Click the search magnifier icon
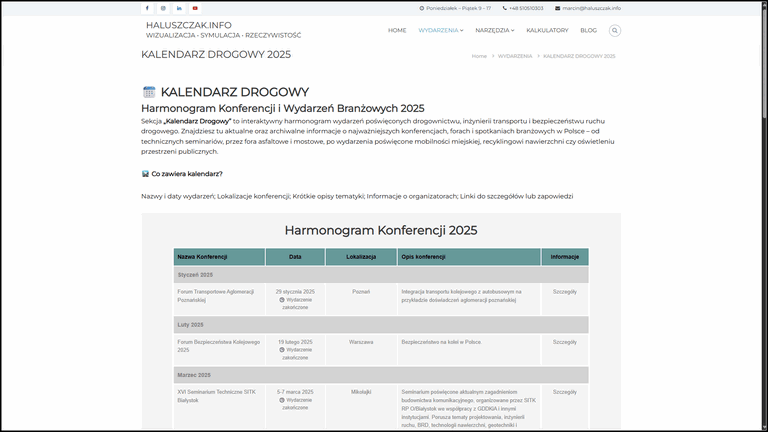Image resolution: width=768 pixels, height=432 pixels. tap(614, 30)
